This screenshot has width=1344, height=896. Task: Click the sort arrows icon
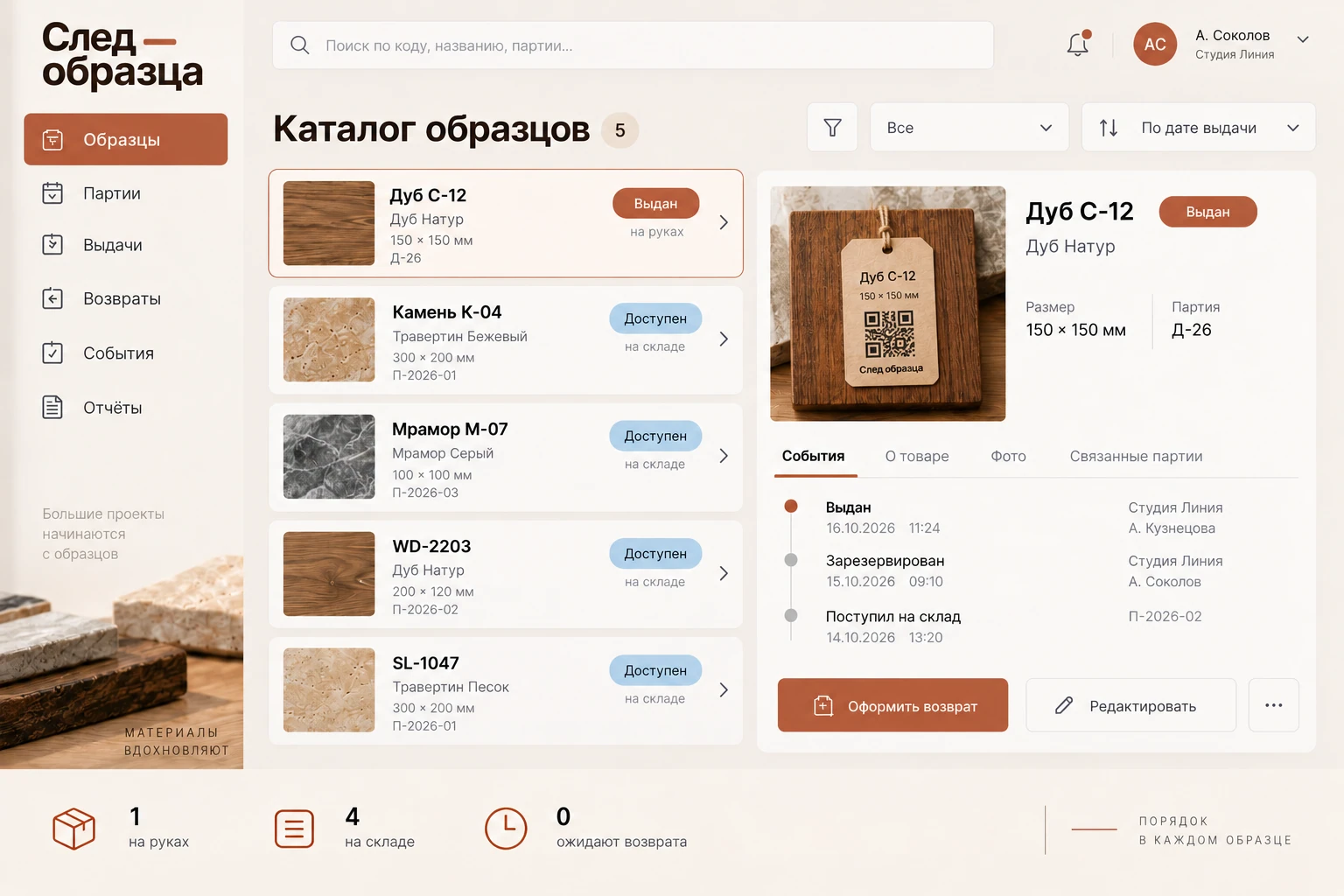click(1108, 128)
